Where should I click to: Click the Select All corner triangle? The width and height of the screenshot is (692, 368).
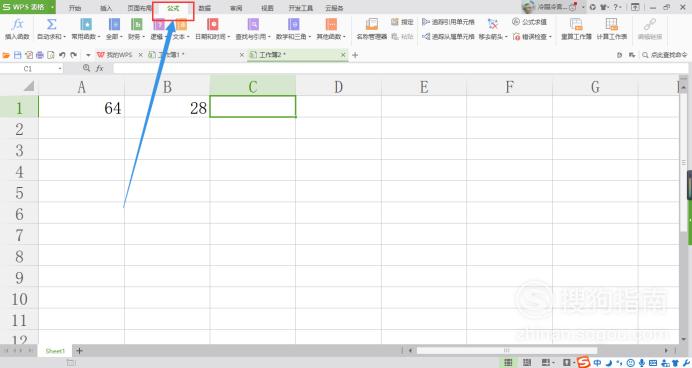tap(29, 86)
